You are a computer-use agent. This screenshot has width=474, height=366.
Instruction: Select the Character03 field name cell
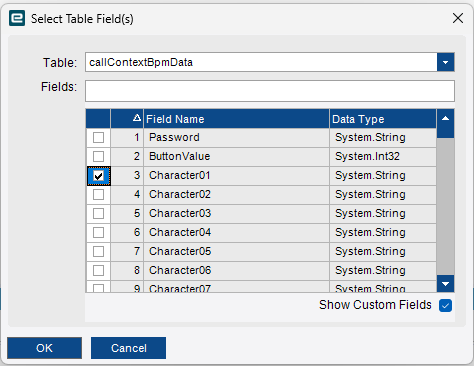pyautogui.click(x=236, y=213)
